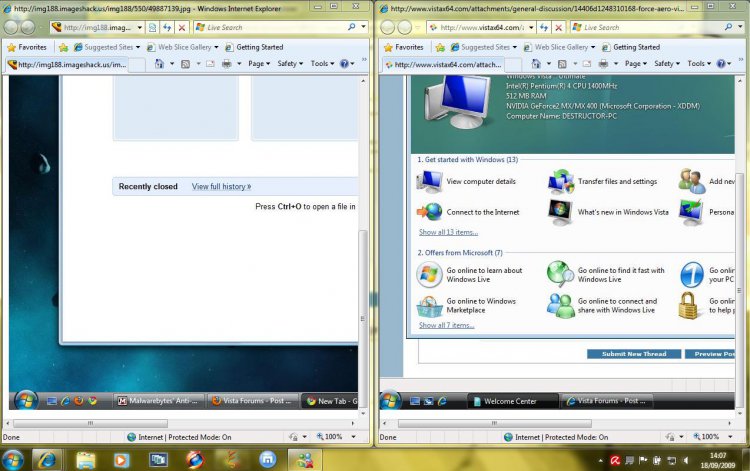This screenshot has height=471, width=750.
Task: Launch Windows Media Player from taskbar
Action: [x=121, y=460]
